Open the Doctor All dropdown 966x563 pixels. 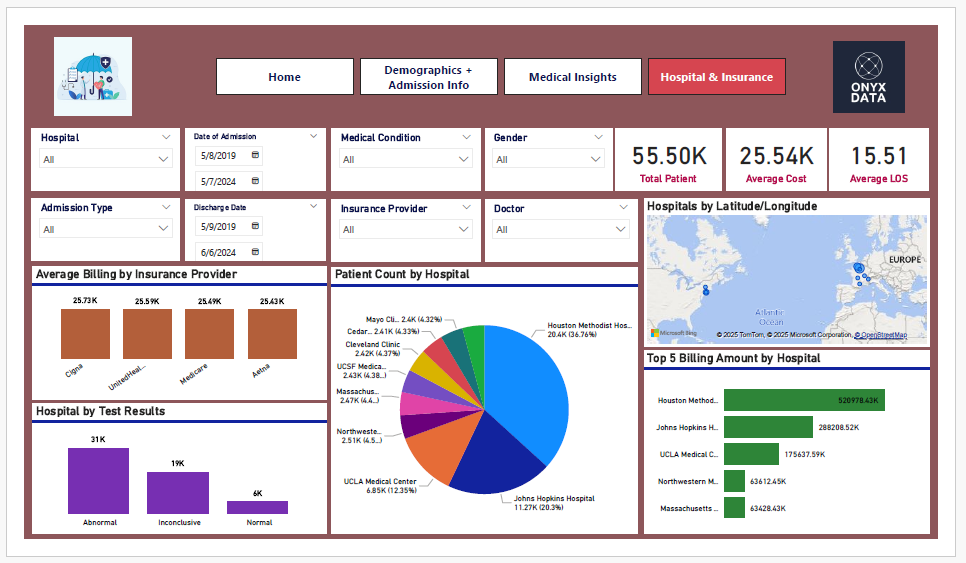coord(561,229)
